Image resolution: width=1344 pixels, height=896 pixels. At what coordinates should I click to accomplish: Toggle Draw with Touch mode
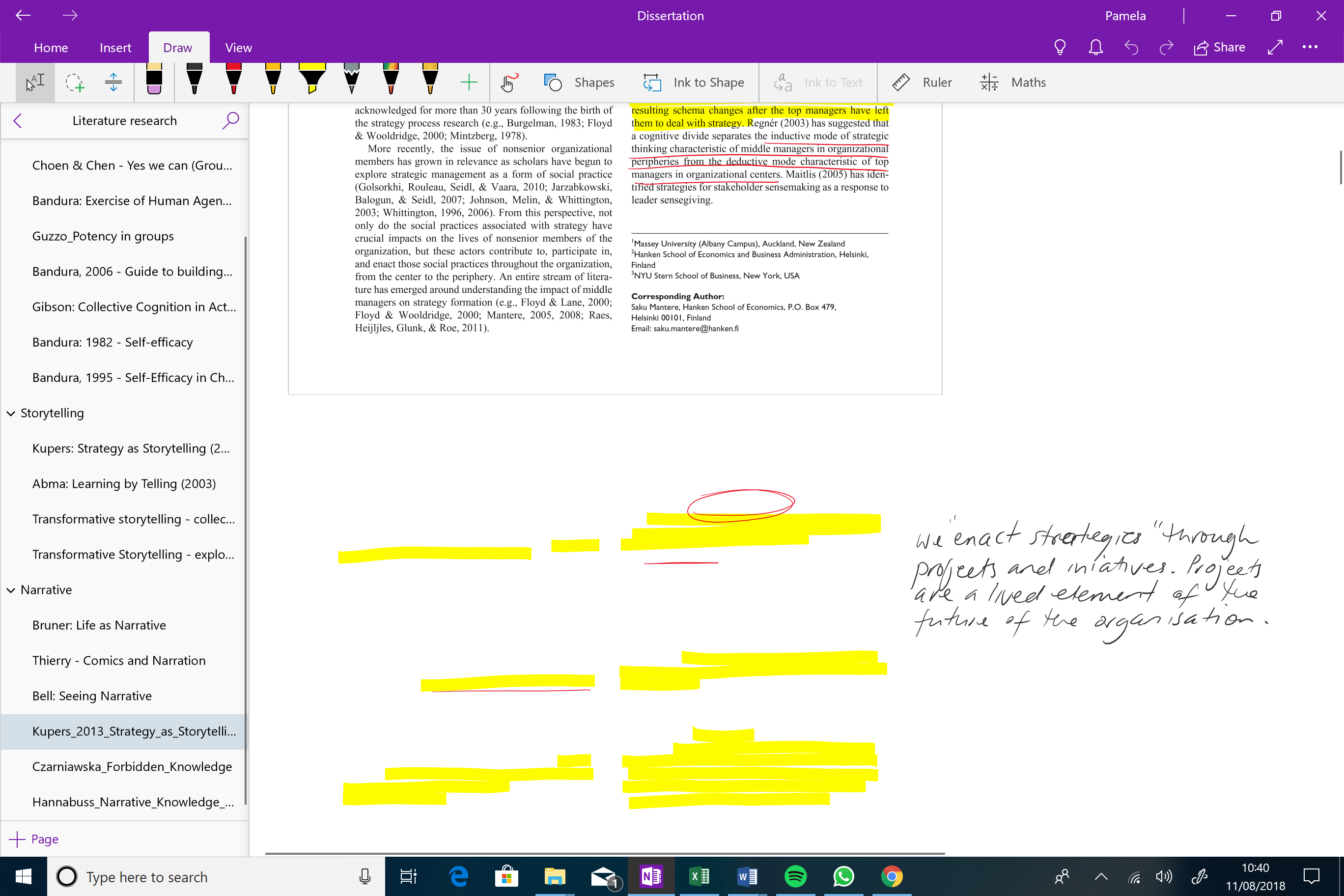[x=508, y=83]
